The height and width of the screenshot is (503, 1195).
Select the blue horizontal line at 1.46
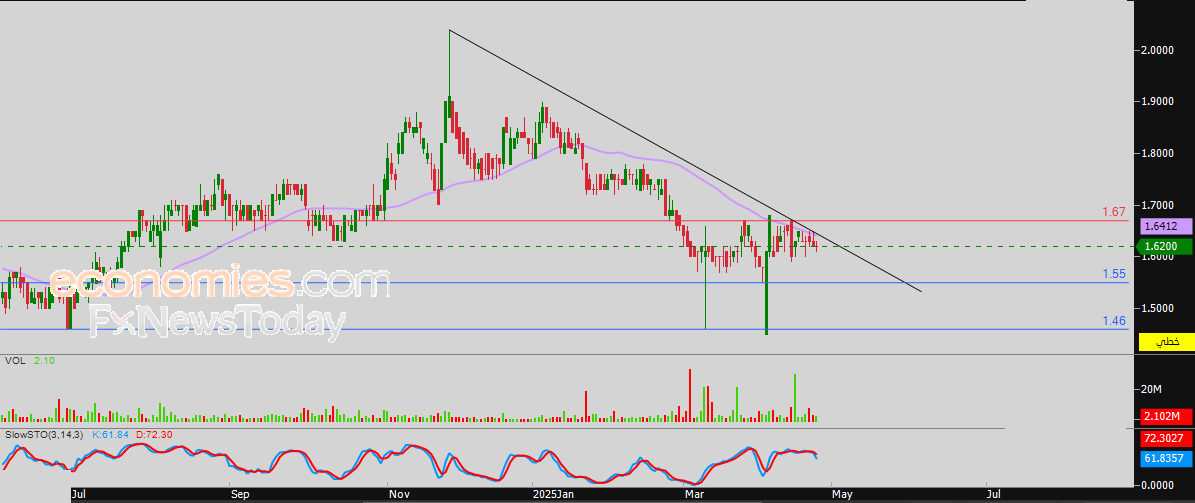(564, 329)
